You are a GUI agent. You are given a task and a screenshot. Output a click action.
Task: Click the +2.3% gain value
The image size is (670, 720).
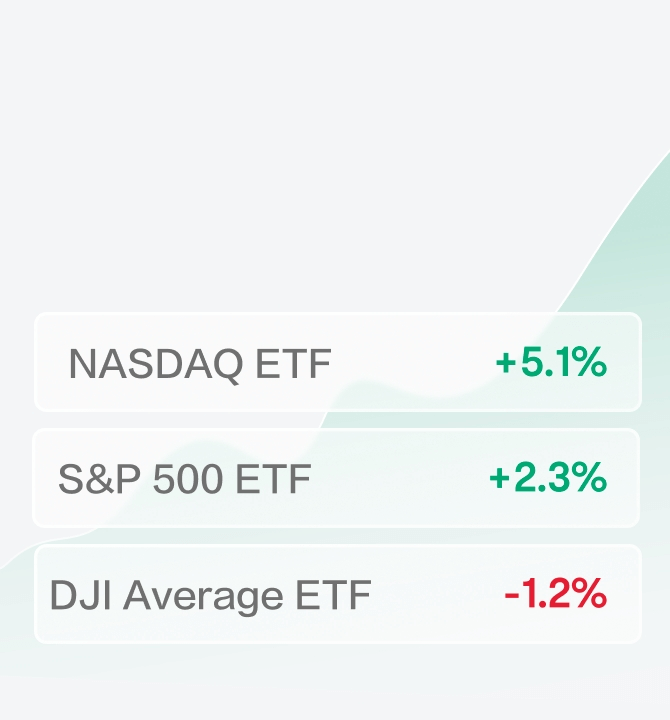pos(548,478)
